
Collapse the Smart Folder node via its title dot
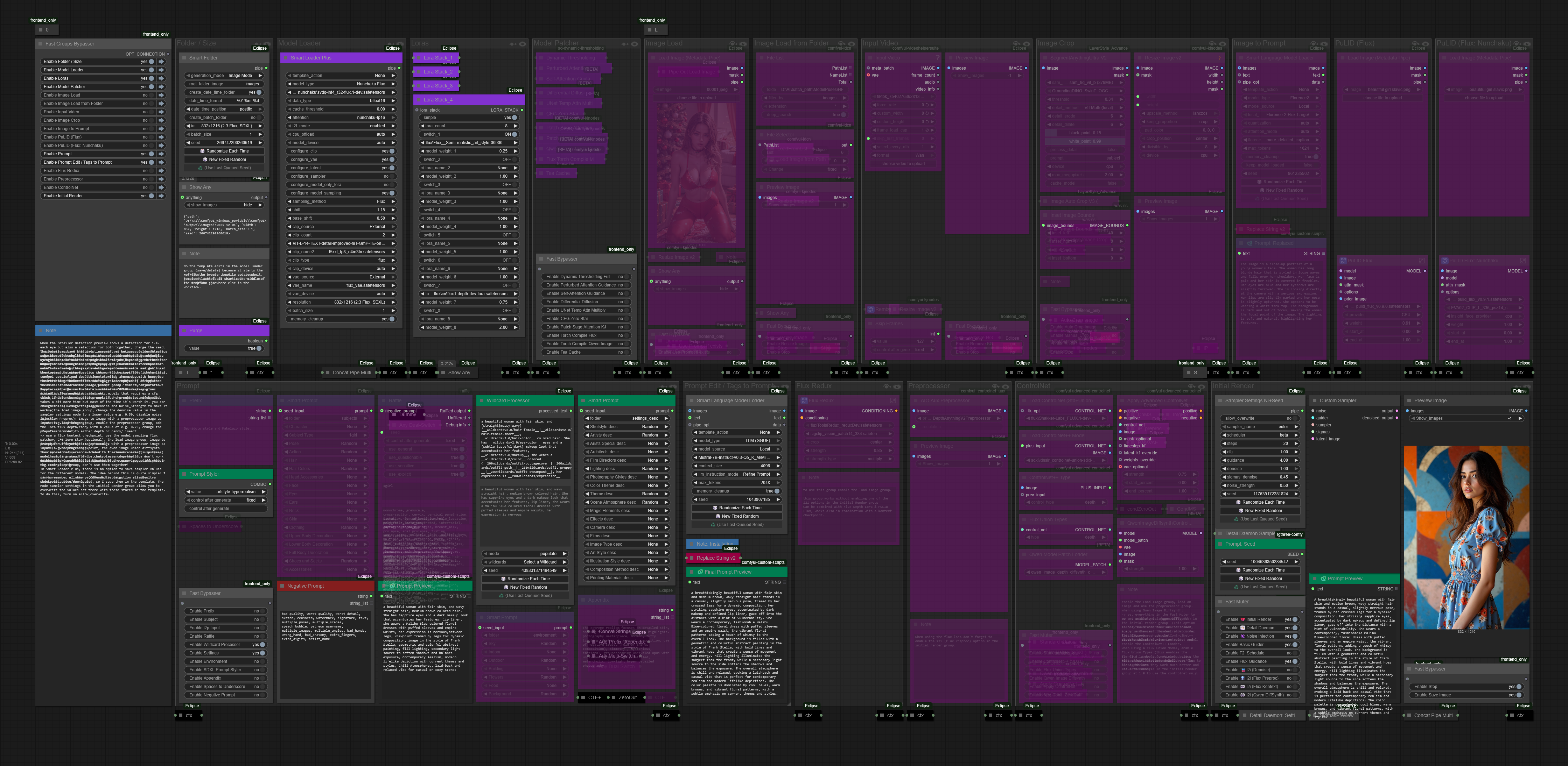pyautogui.click(x=184, y=58)
